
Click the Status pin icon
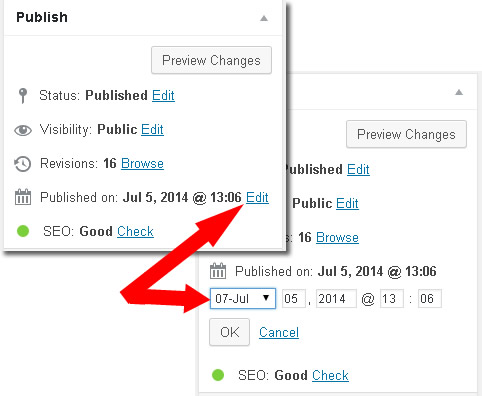click(x=23, y=96)
